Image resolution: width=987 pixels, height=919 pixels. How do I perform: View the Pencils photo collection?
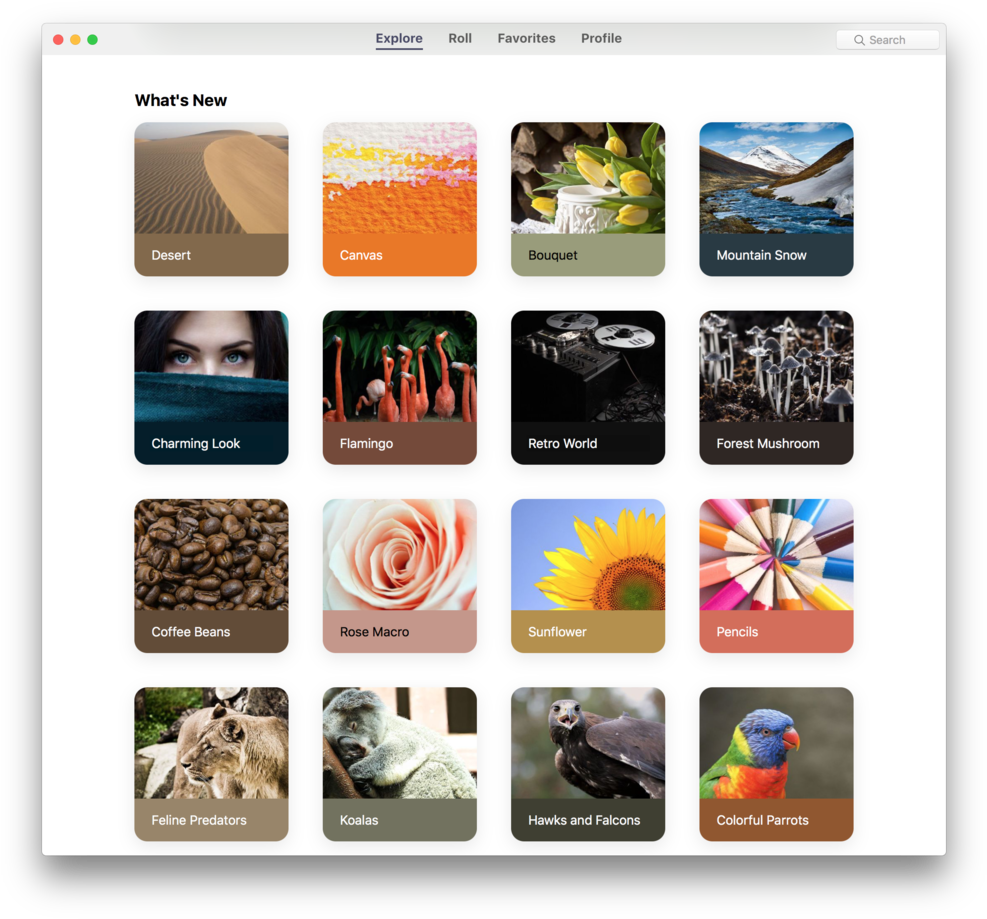coord(775,575)
